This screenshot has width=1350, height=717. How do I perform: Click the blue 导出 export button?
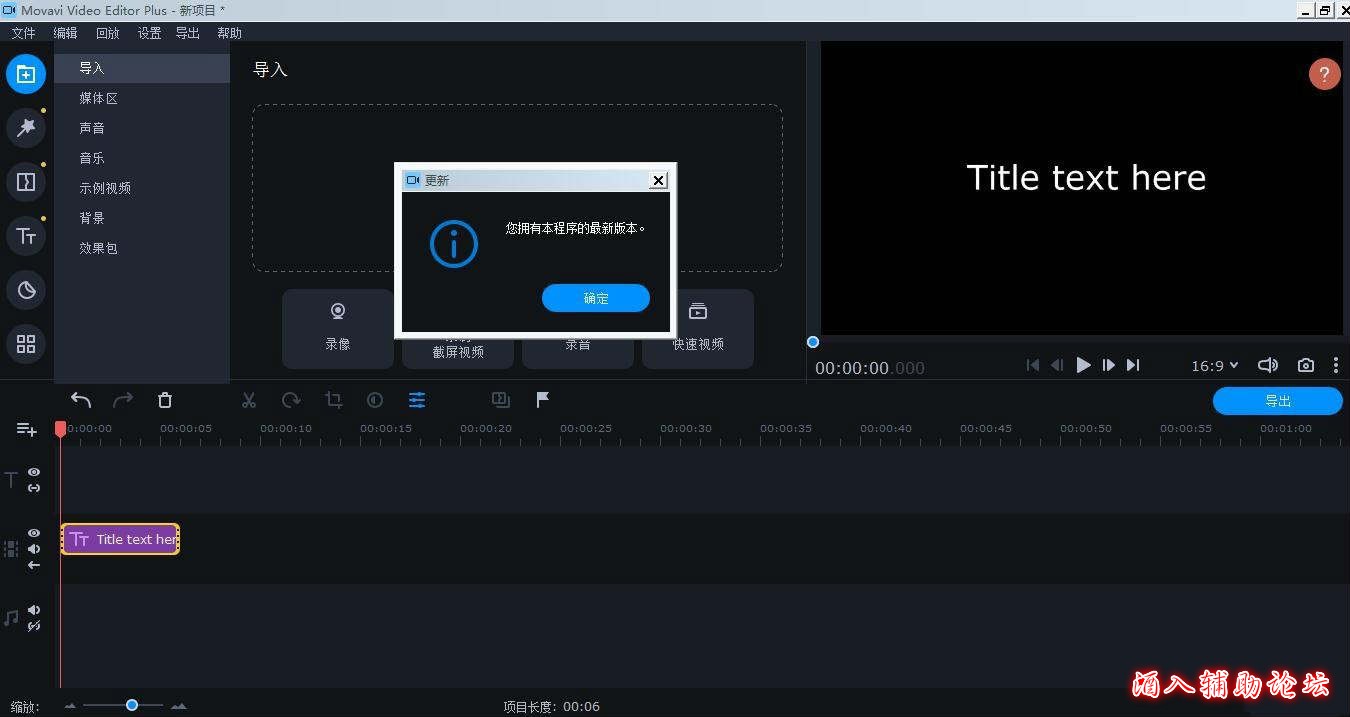pyautogui.click(x=1277, y=401)
